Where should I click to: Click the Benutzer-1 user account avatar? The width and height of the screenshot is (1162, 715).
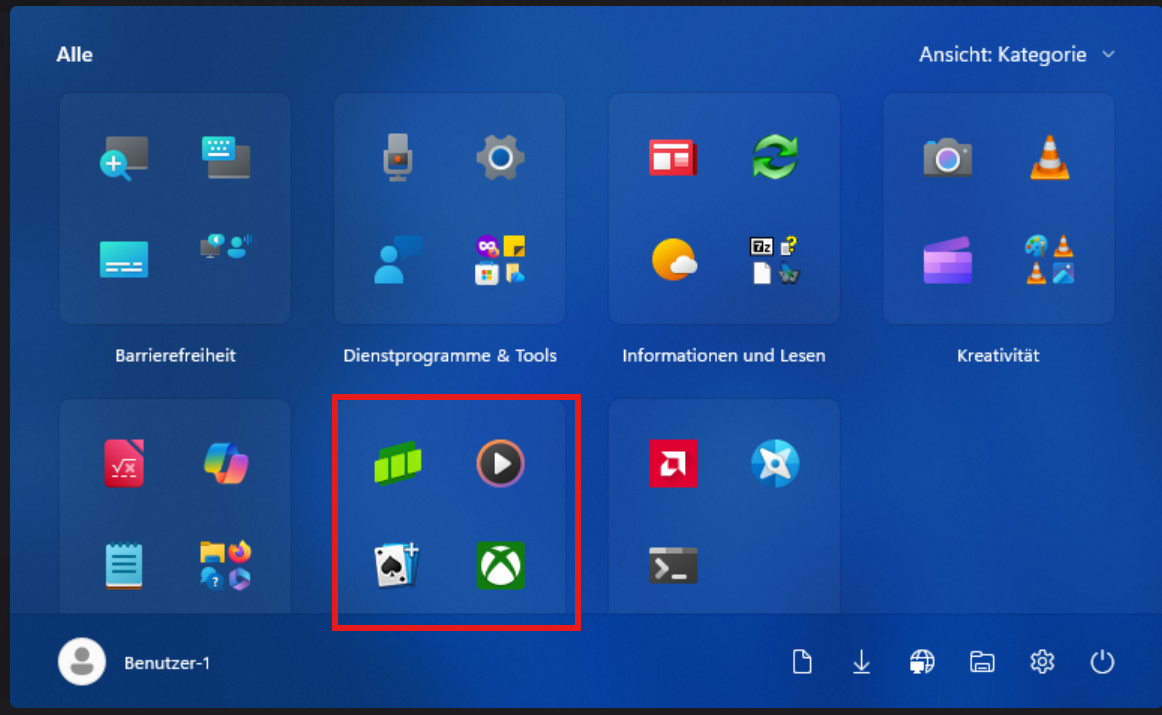tap(82, 662)
